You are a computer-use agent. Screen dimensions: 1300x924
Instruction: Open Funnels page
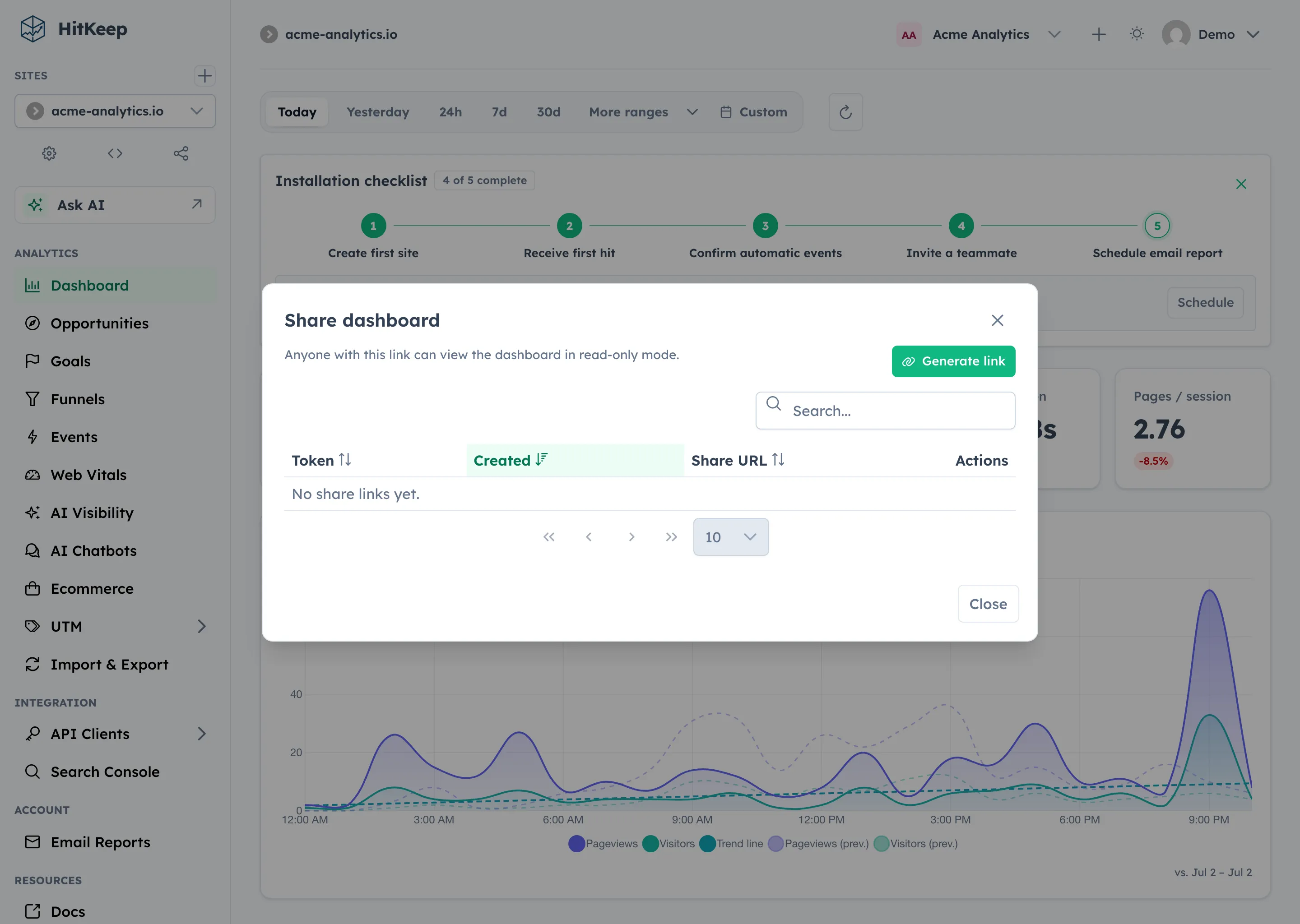pos(115,399)
